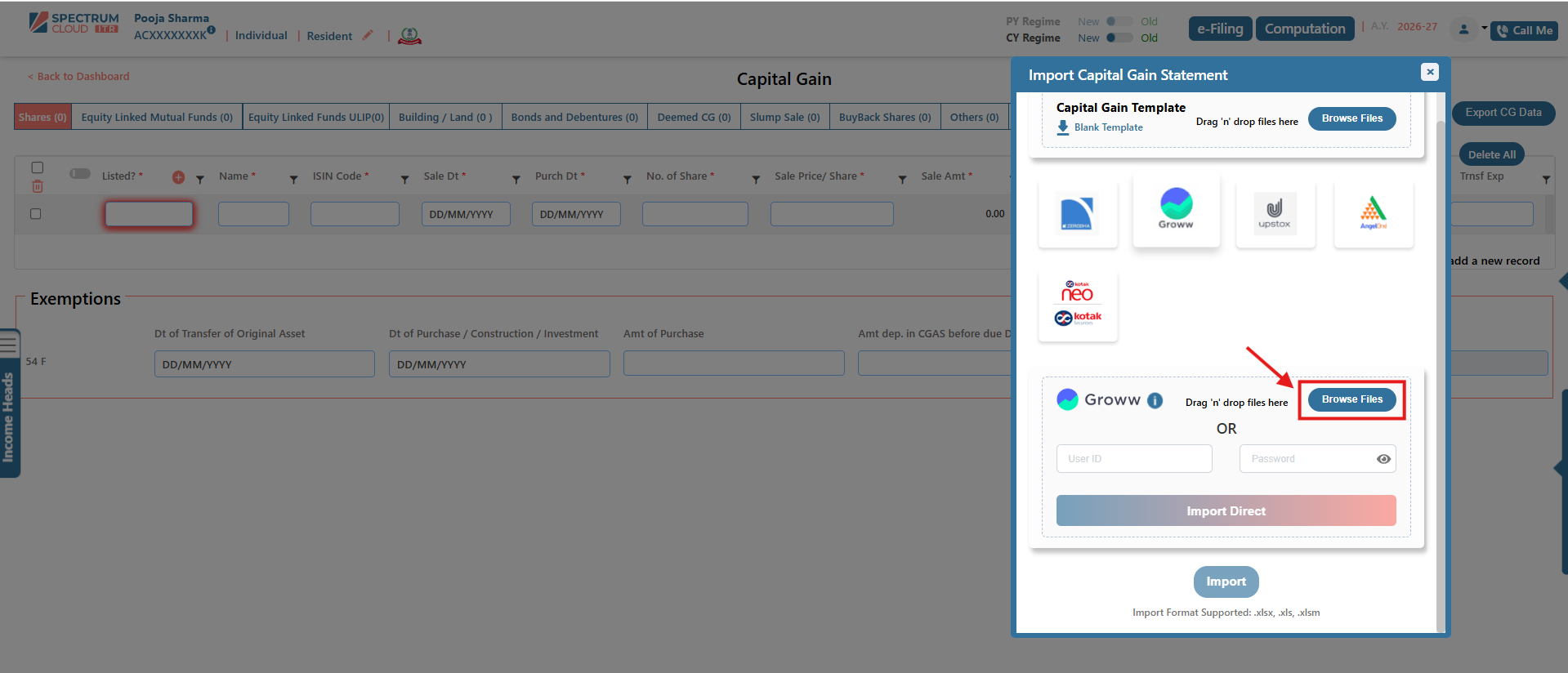Click the Import Direct button
Image resolution: width=1568 pixels, height=673 pixels.
[1226, 511]
